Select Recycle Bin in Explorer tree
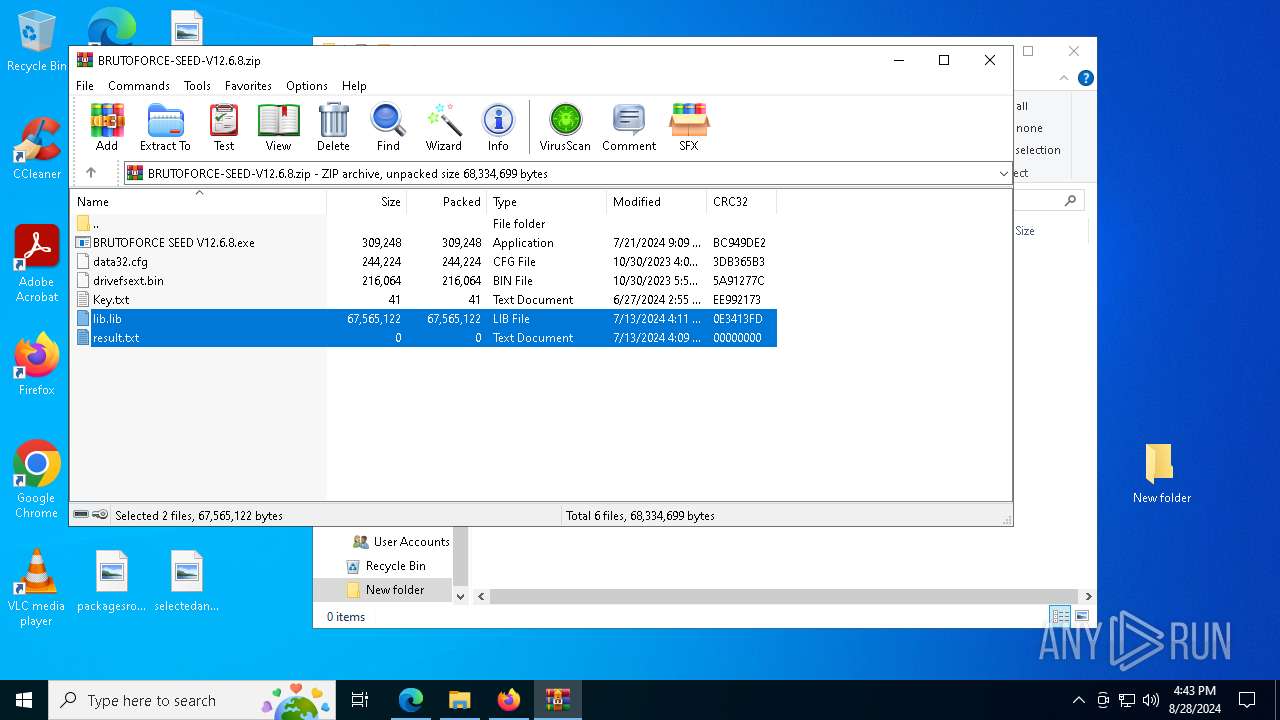Image resolution: width=1280 pixels, height=720 pixels. point(385,566)
